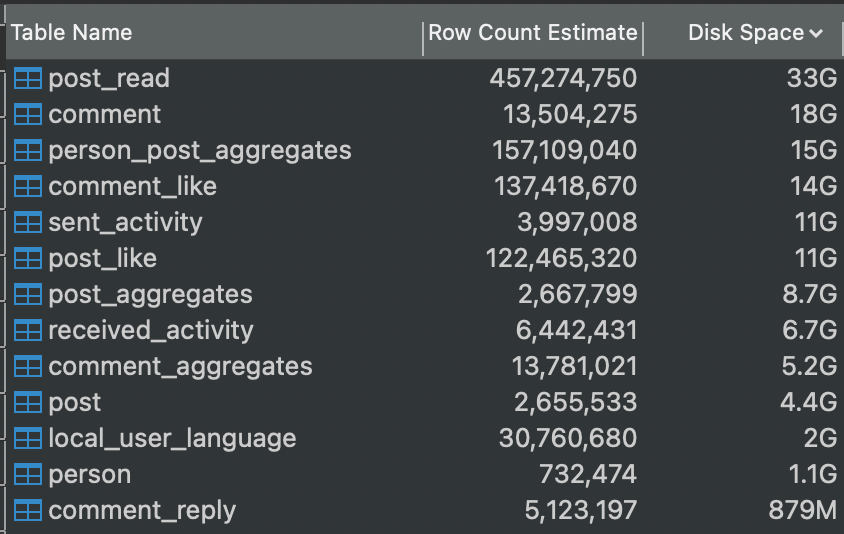The height and width of the screenshot is (534, 844).
Task: Select the received_activity table icon
Action: (27, 331)
